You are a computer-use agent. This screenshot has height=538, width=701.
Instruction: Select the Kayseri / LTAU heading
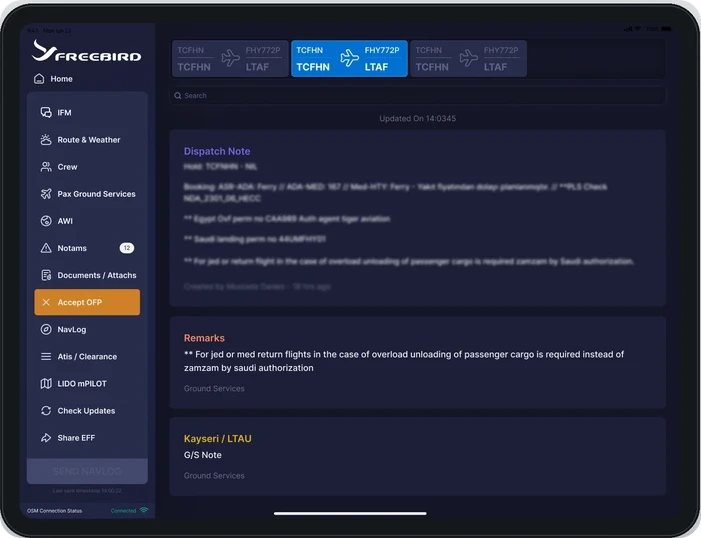(218, 439)
